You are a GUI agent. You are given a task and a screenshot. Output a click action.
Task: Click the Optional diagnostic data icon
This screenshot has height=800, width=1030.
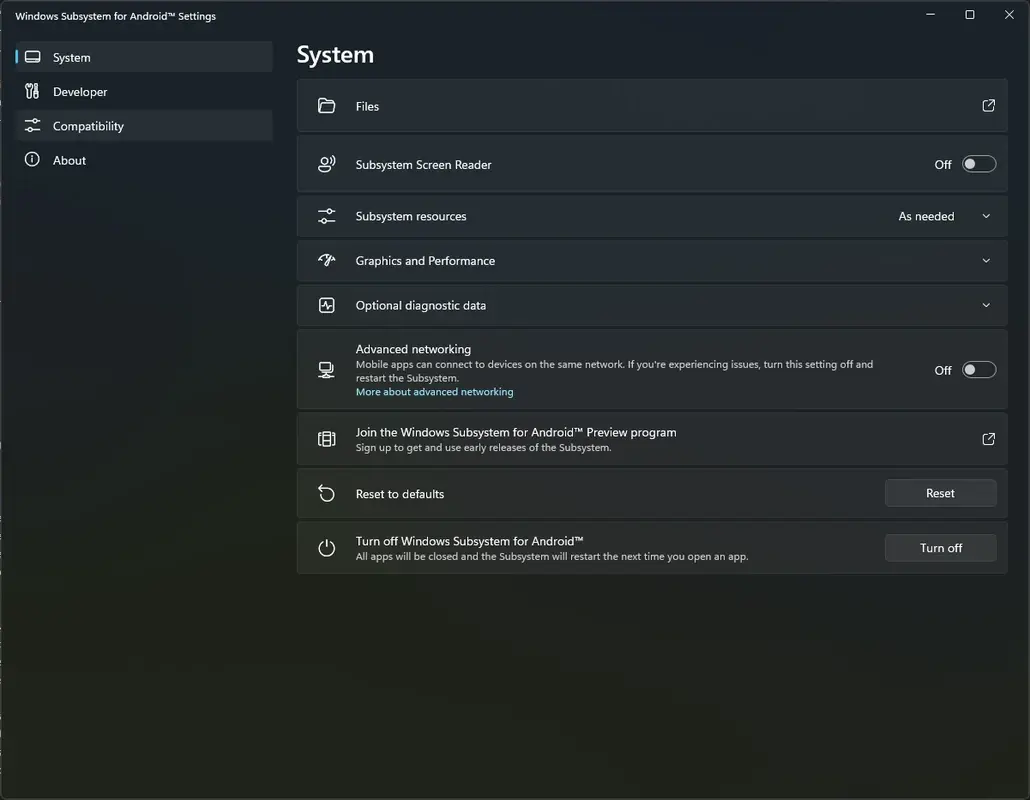point(326,305)
